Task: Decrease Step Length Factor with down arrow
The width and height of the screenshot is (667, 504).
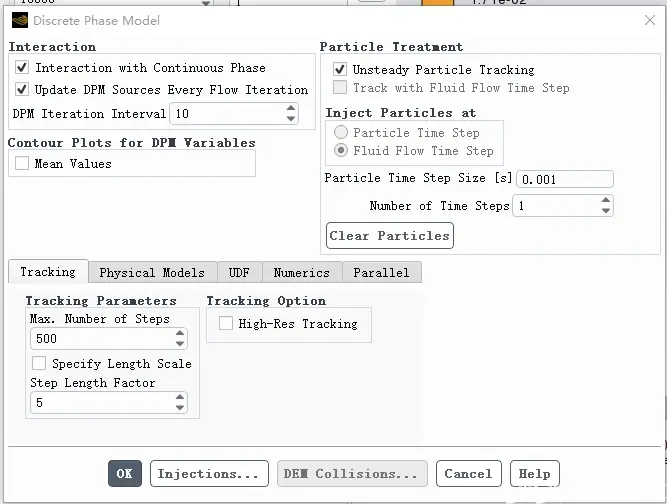Action: coord(180,407)
